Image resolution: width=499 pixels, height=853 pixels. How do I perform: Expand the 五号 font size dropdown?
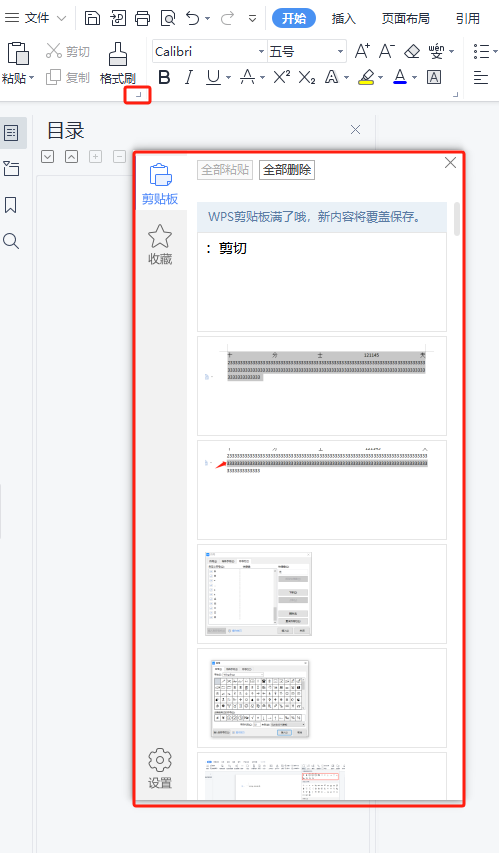[341, 52]
